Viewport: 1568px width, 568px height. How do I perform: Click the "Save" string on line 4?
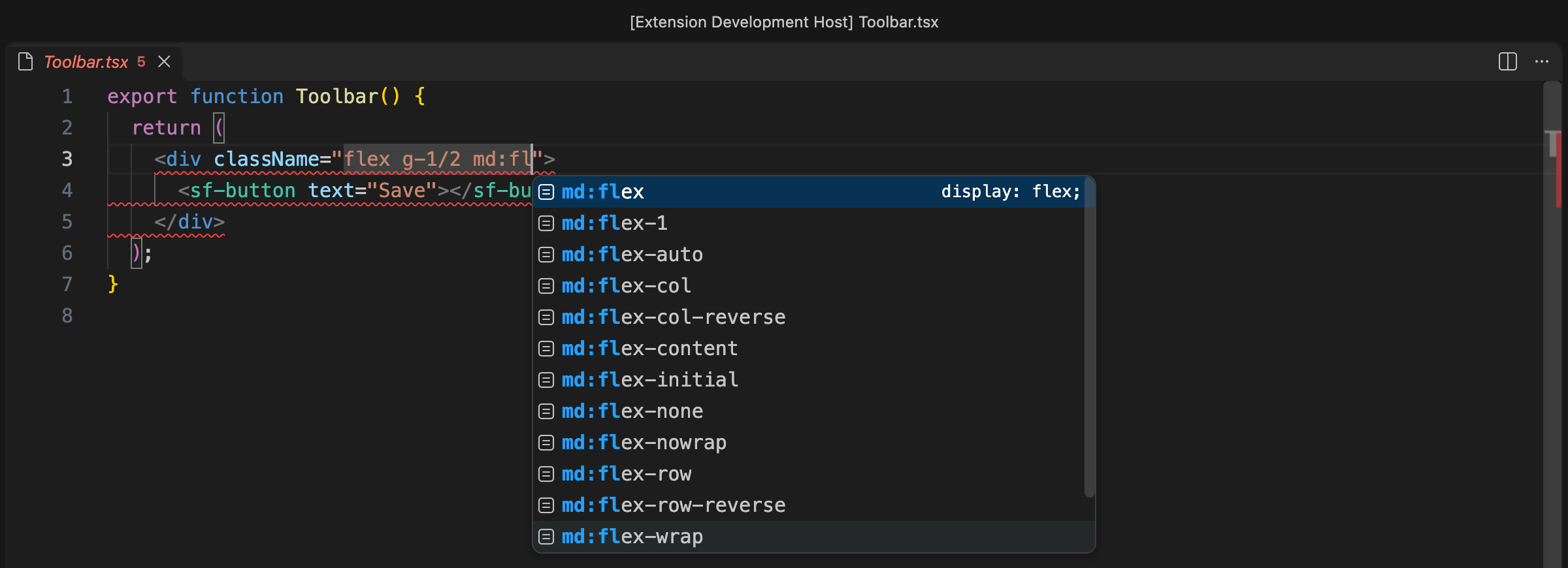click(x=402, y=191)
